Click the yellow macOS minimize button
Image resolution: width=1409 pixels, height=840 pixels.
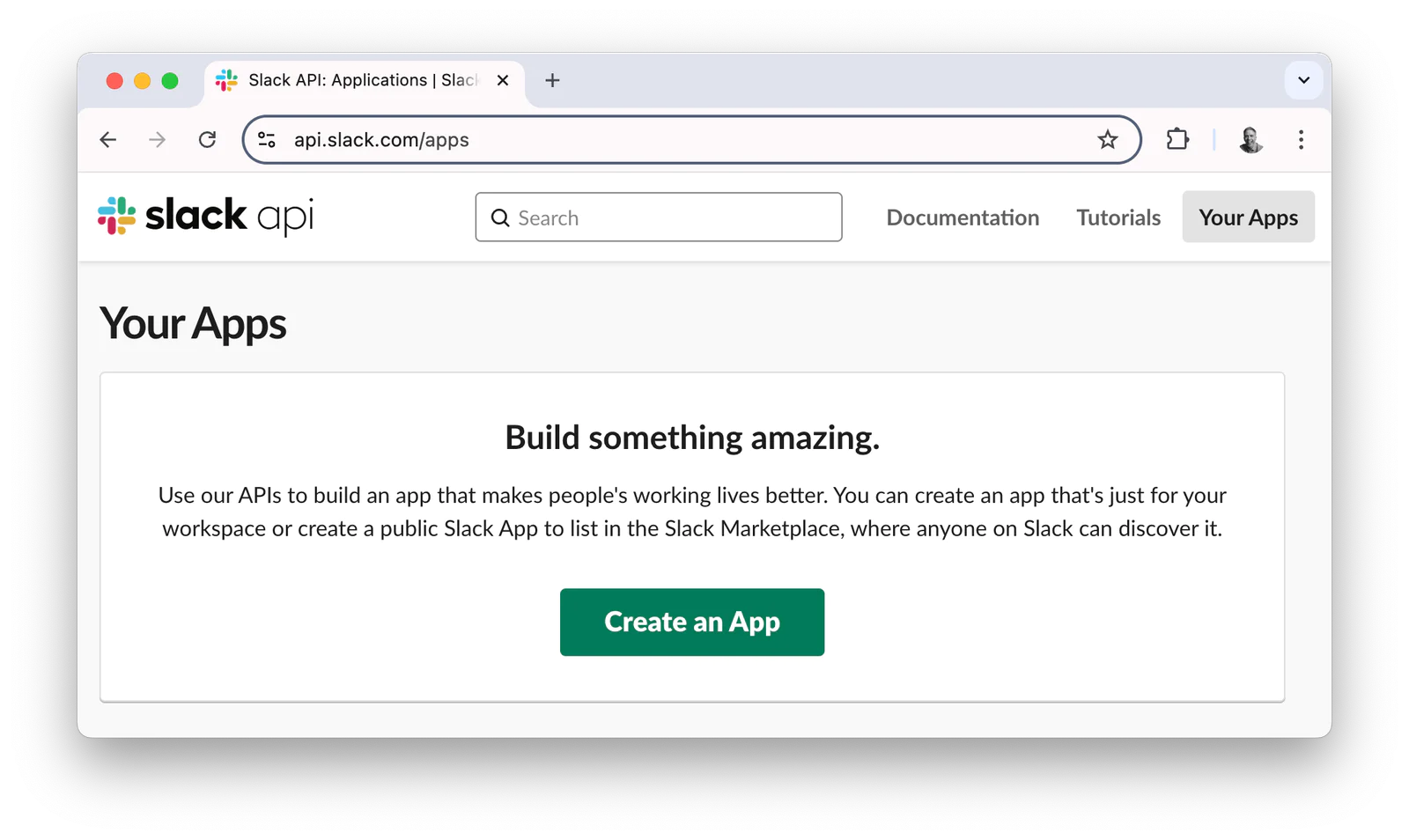(142, 81)
